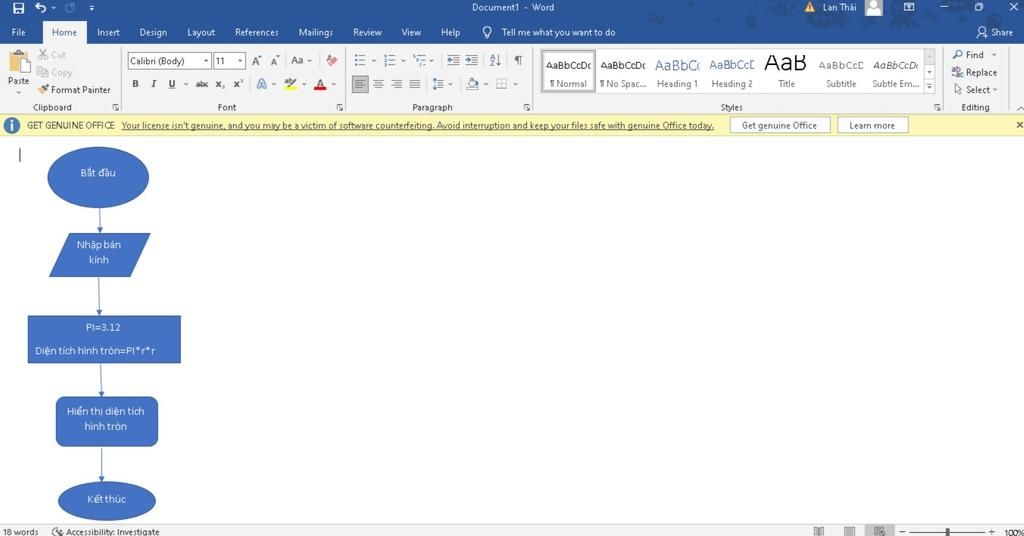This screenshot has height=536, width=1024.
Task: Click the 18 words count in status bar
Action: point(21,531)
